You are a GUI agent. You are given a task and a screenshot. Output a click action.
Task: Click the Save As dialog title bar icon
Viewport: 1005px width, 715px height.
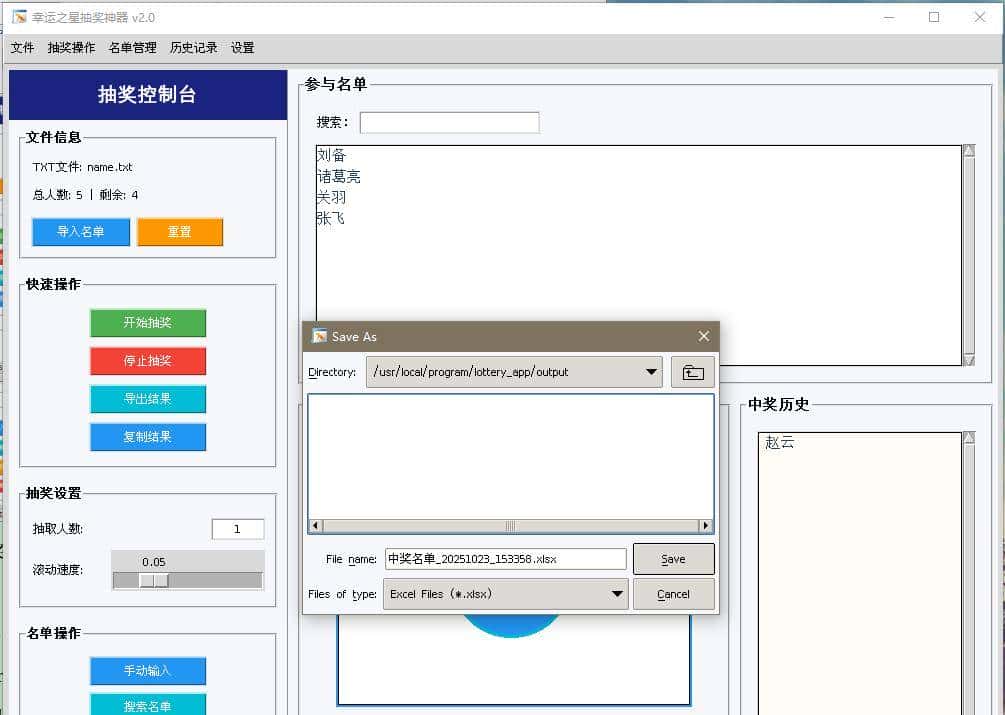(x=320, y=336)
